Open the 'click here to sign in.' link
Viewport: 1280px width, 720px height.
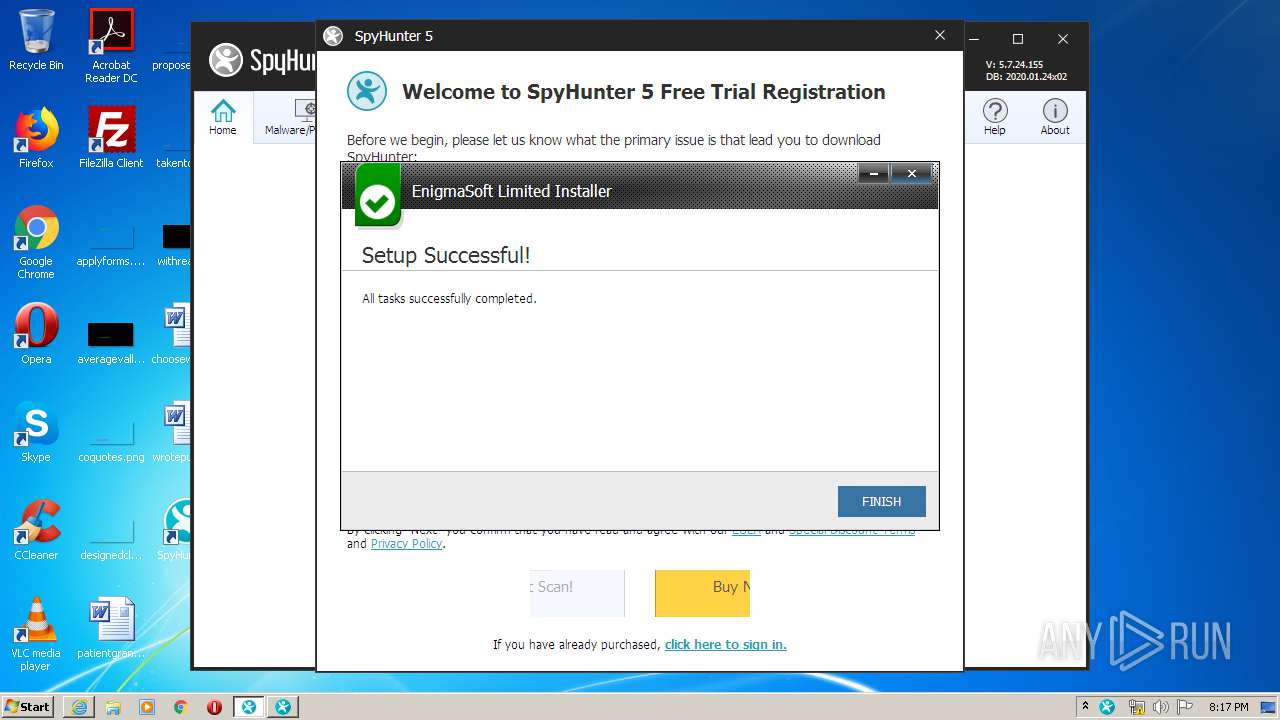pos(725,644)
